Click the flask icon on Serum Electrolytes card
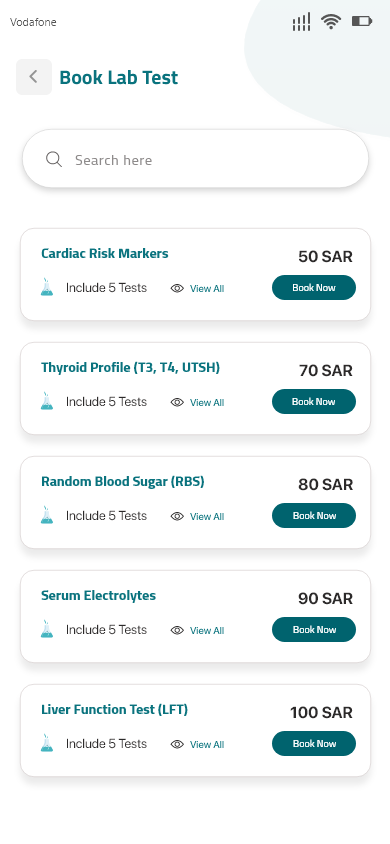The height and width of the screenshot is (844, 390). [47, 629]
